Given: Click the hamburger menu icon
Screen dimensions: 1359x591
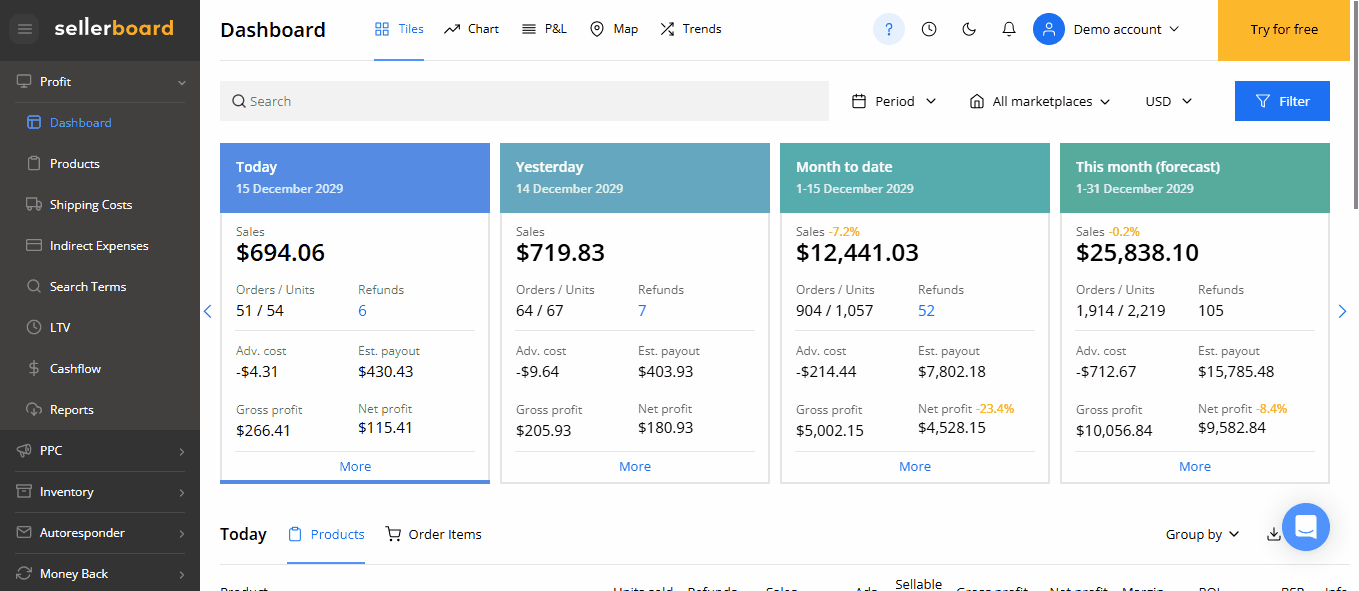Looking at the screenshot, I should click(25, 29).
